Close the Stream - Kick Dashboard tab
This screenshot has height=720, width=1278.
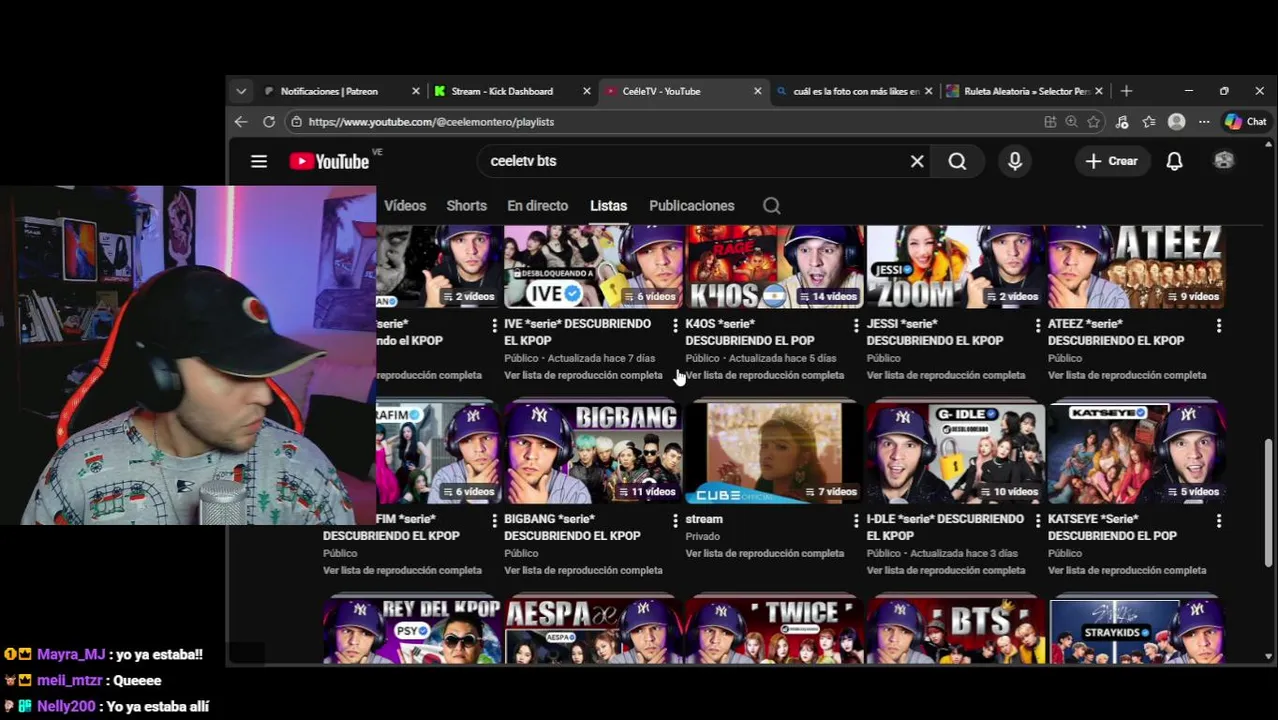coord(587,91)
